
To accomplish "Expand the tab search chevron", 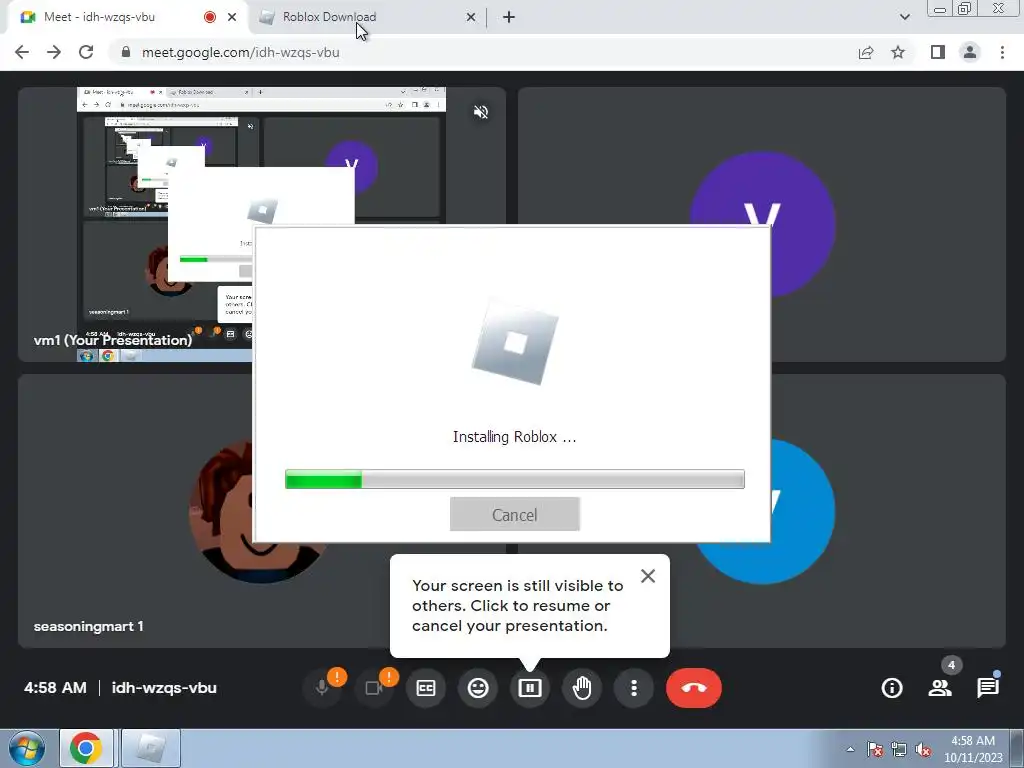I will [x=904, y=17].
